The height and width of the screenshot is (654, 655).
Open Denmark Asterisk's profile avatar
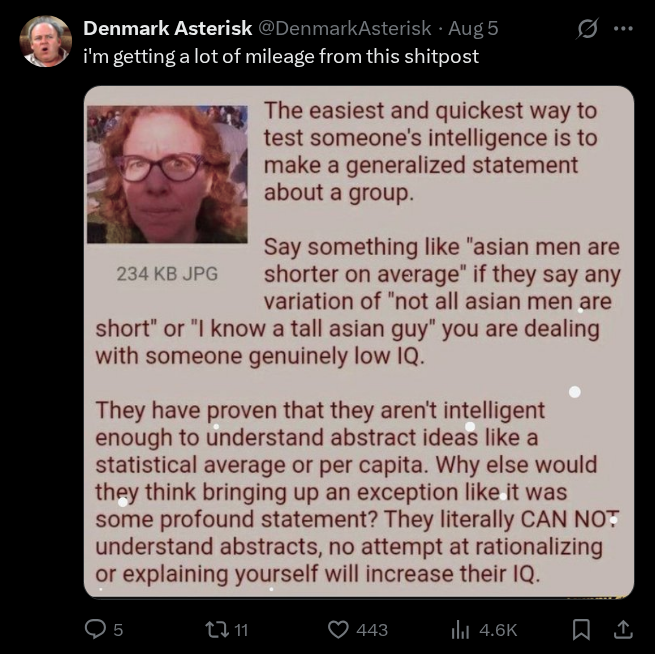click(46, 41)
